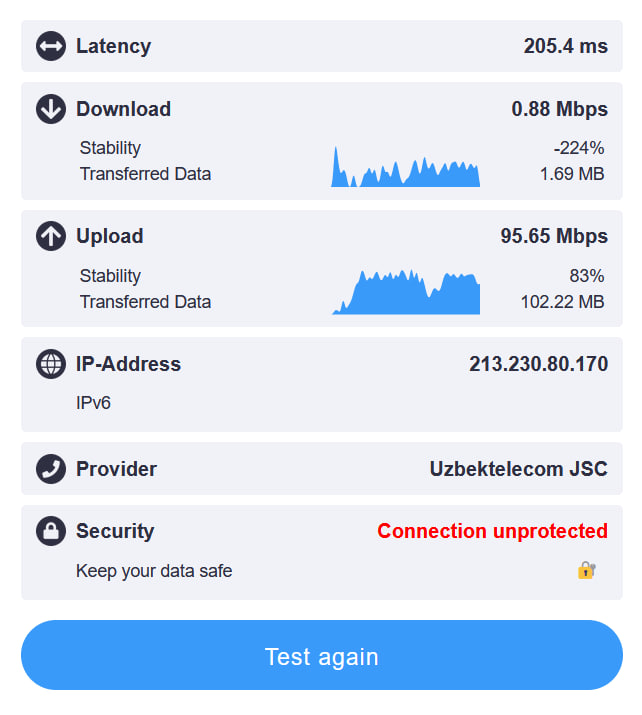
Task: Click the 95.65 Mbps upload value
Action: click(x=554, y=236)
